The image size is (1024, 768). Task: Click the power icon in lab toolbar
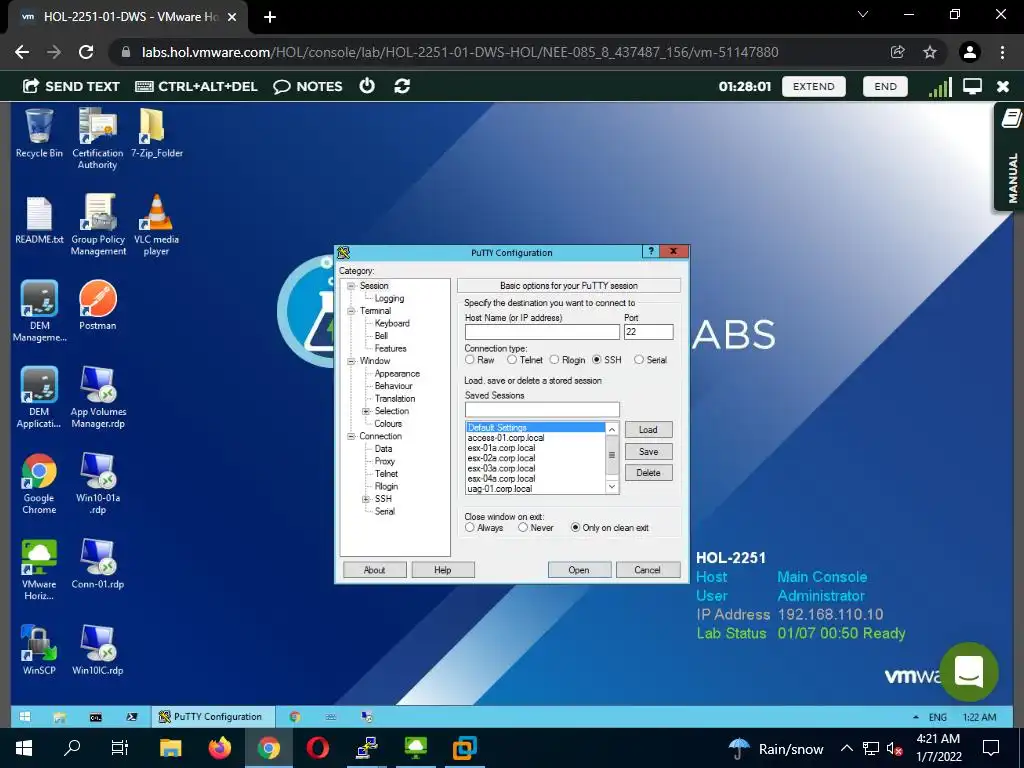click(x=367, y=86)
